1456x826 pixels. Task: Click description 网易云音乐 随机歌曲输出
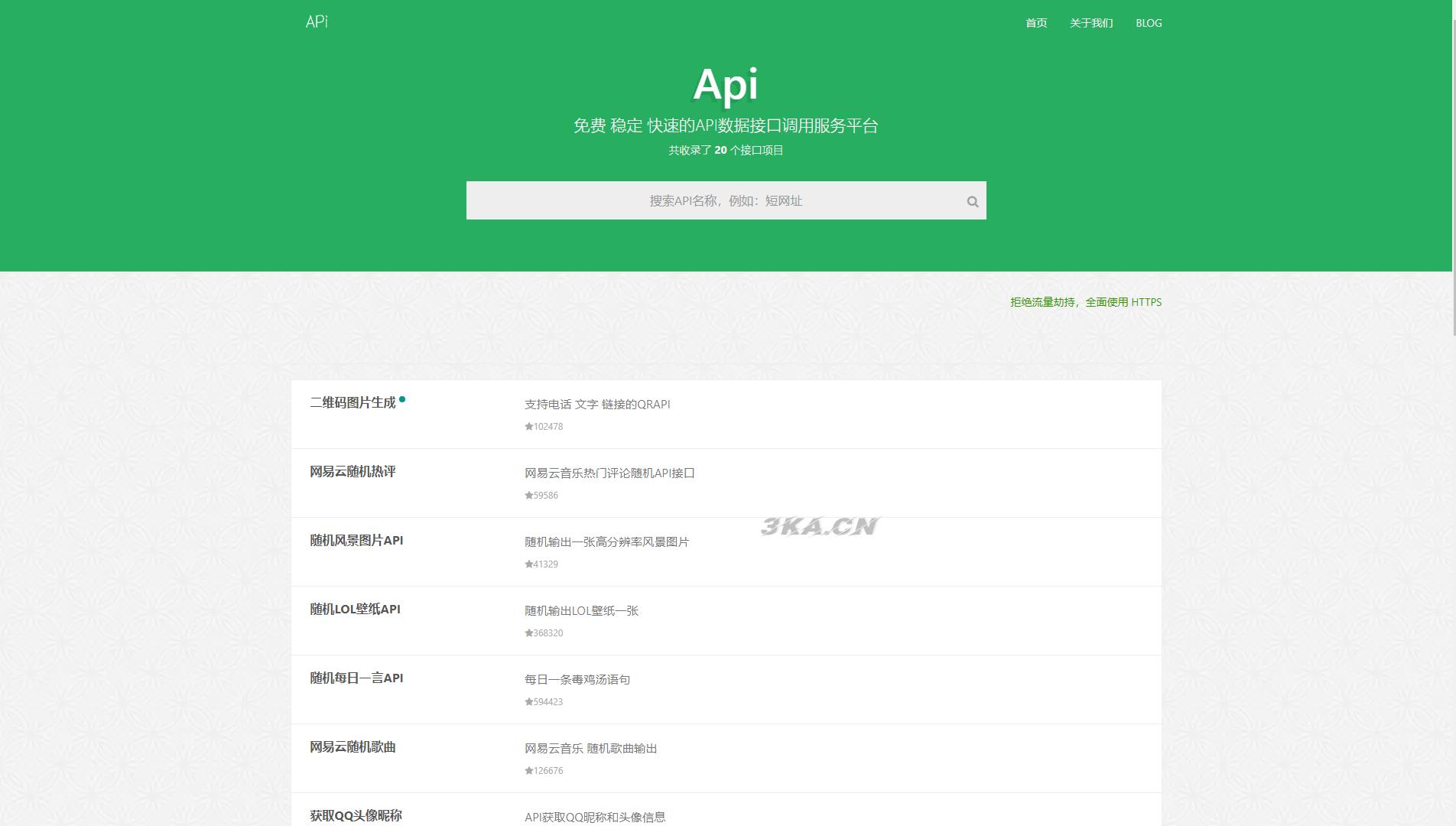(x=591, y=748)
